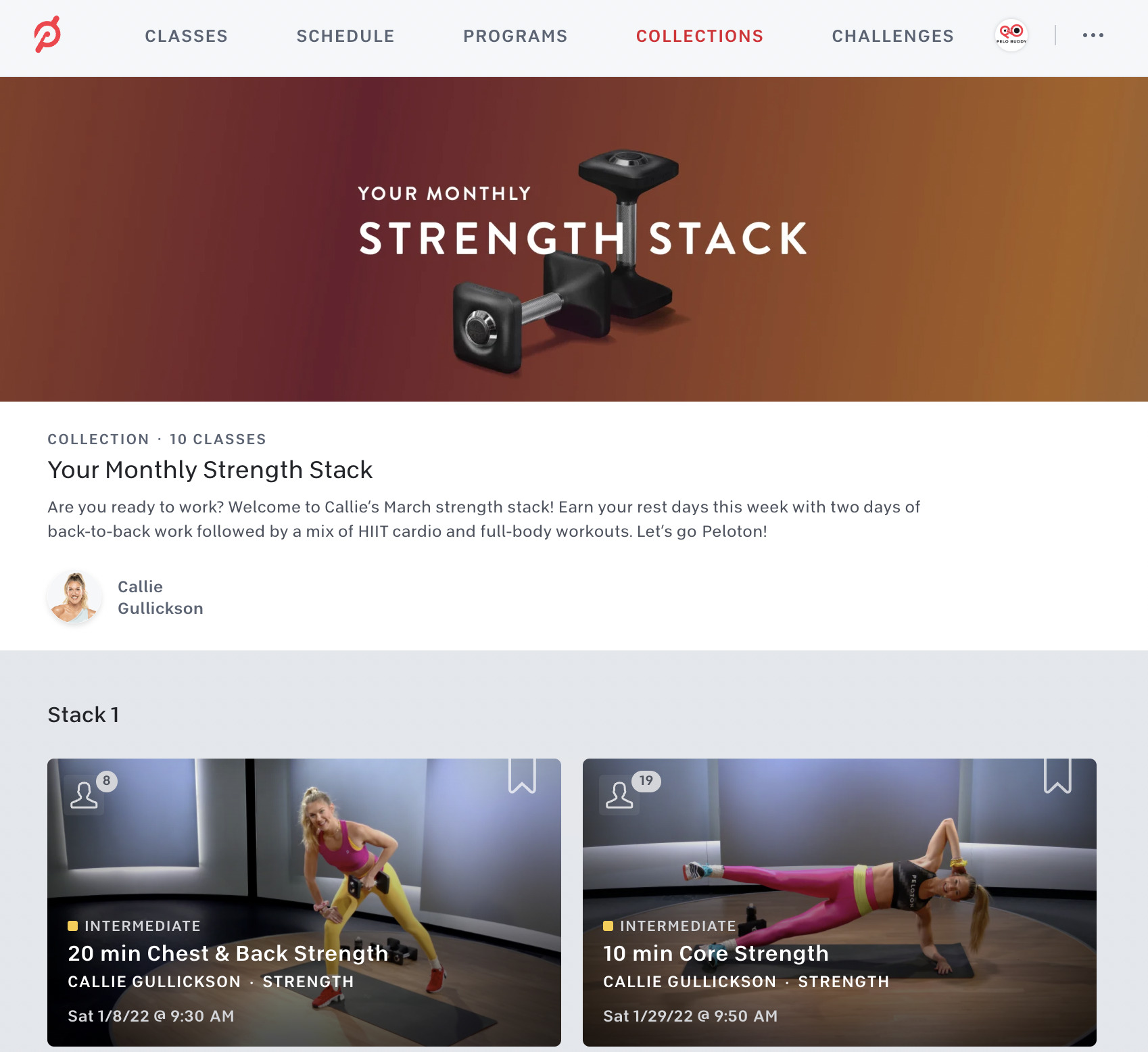Select the Core Strength class thumbnail image
This screenshot has width=1148, height=1052.
click(840, 903)
